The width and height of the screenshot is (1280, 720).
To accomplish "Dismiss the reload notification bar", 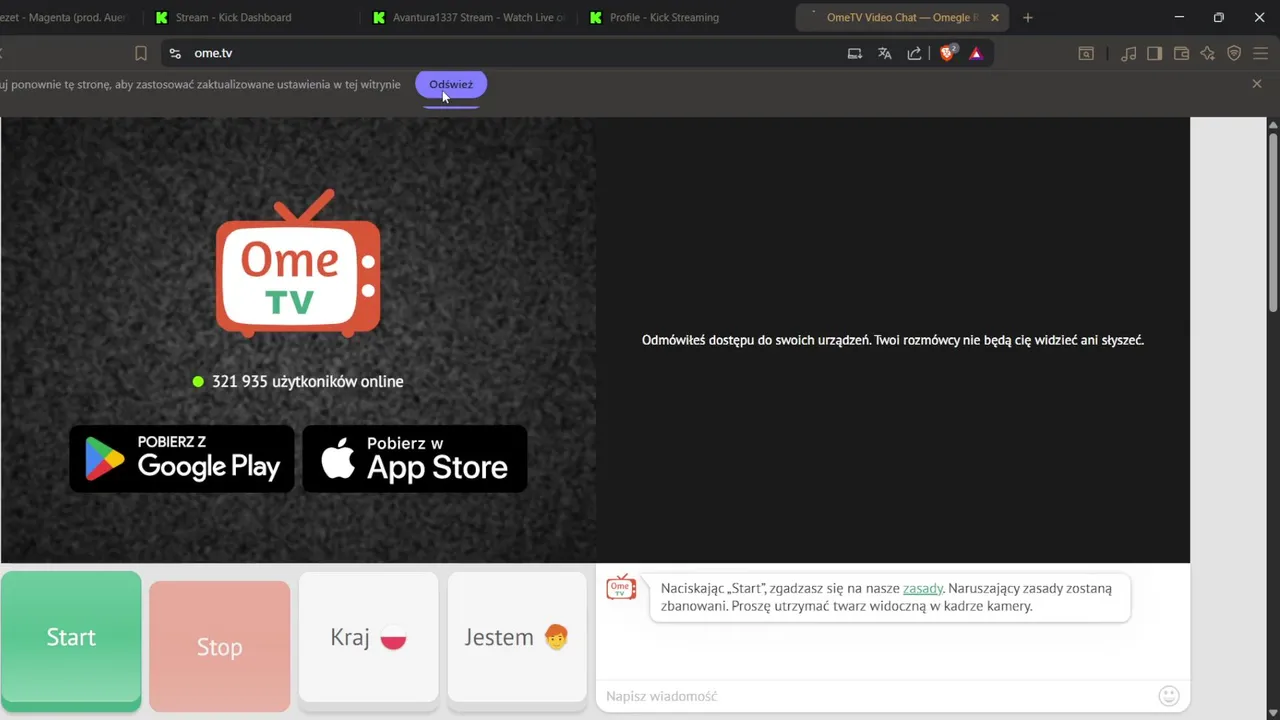I will [x=1257, y=84].
